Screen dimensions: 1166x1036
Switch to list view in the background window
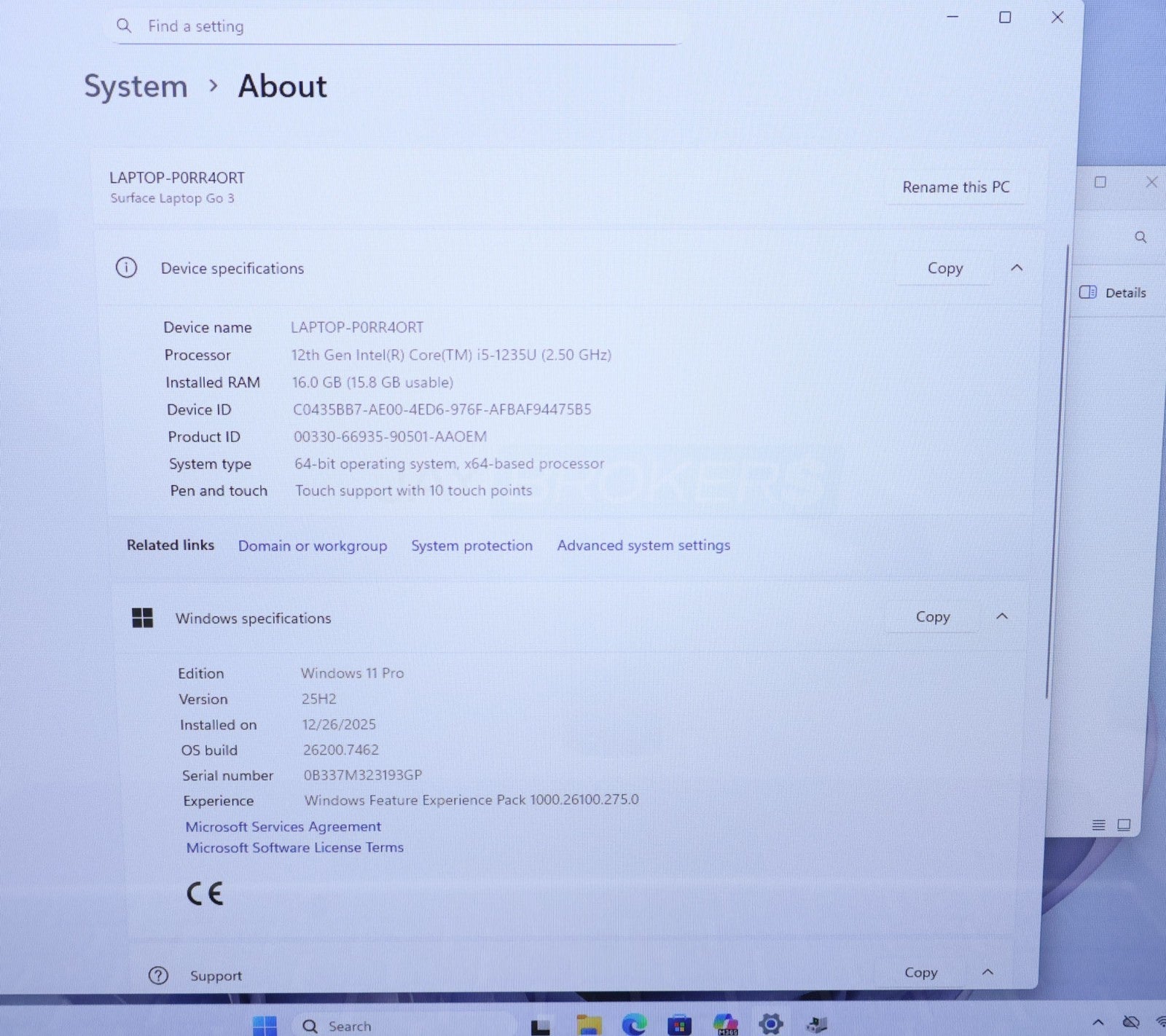(x=1099, y=825)
